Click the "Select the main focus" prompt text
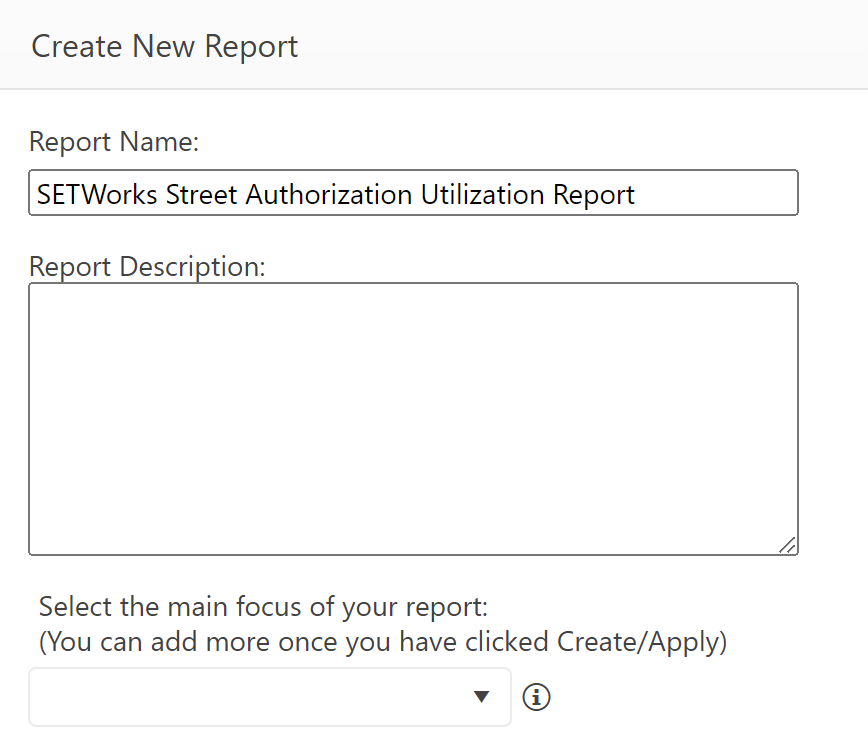 click(263, 607)
